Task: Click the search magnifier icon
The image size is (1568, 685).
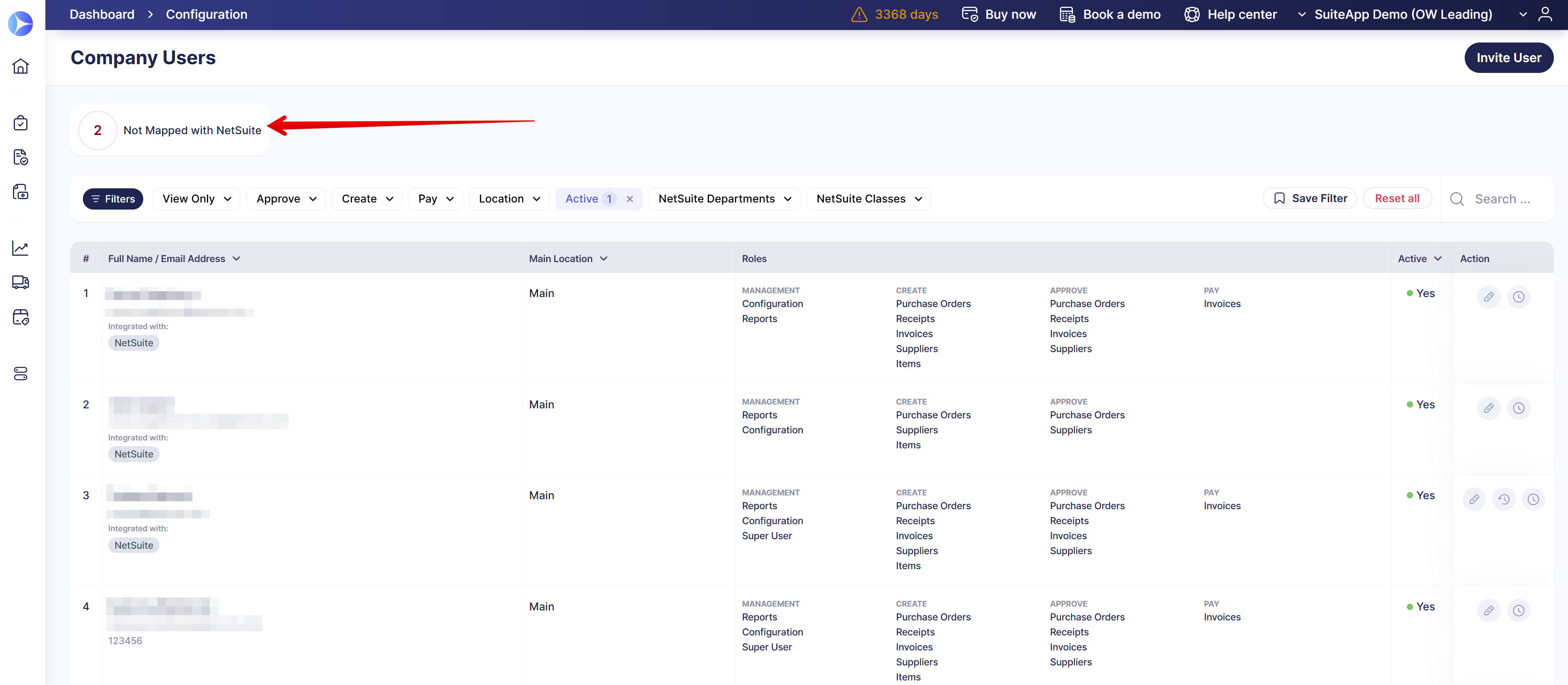Action: coord(1457,199)
